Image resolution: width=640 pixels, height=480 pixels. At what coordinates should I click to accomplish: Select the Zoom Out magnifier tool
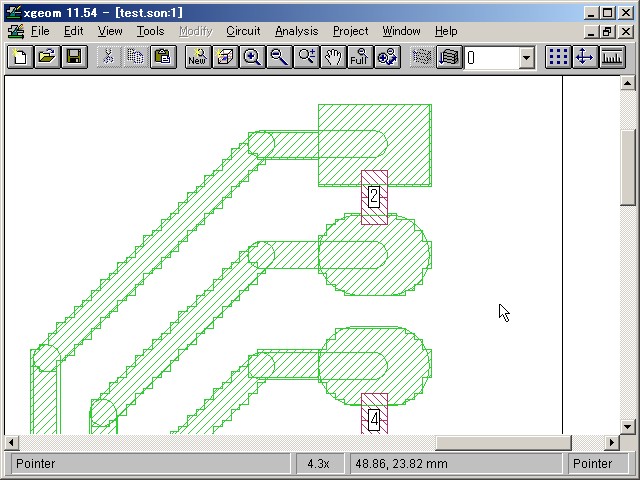[x=279, y=57]
